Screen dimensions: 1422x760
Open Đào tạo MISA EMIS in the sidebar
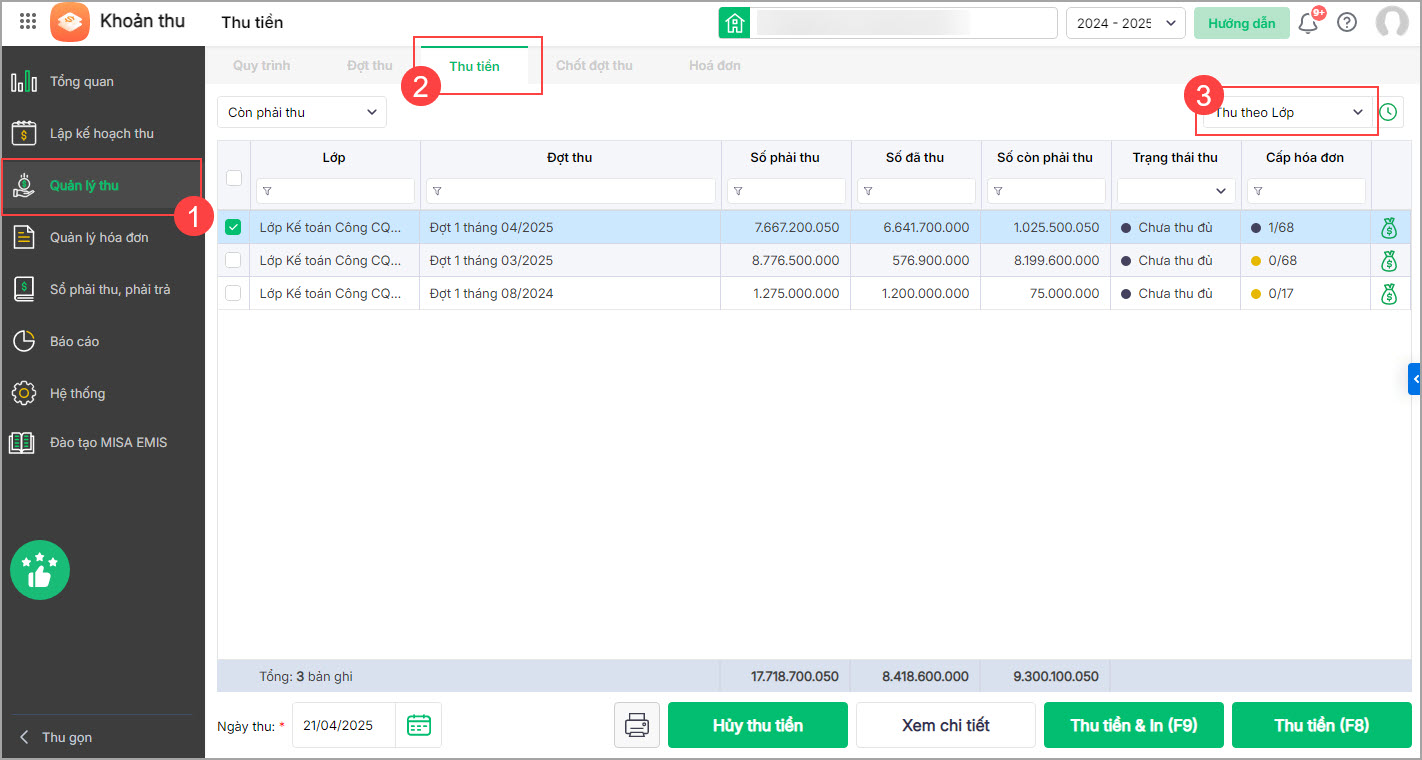tap(102, 442)
